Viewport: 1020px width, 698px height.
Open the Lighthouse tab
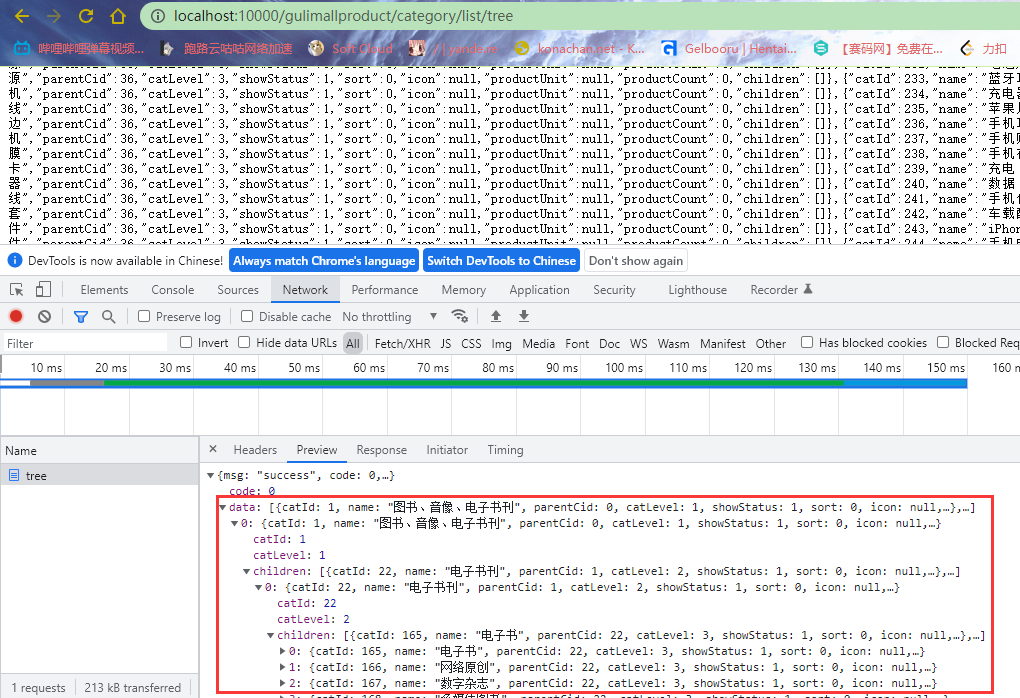[697, 289]
